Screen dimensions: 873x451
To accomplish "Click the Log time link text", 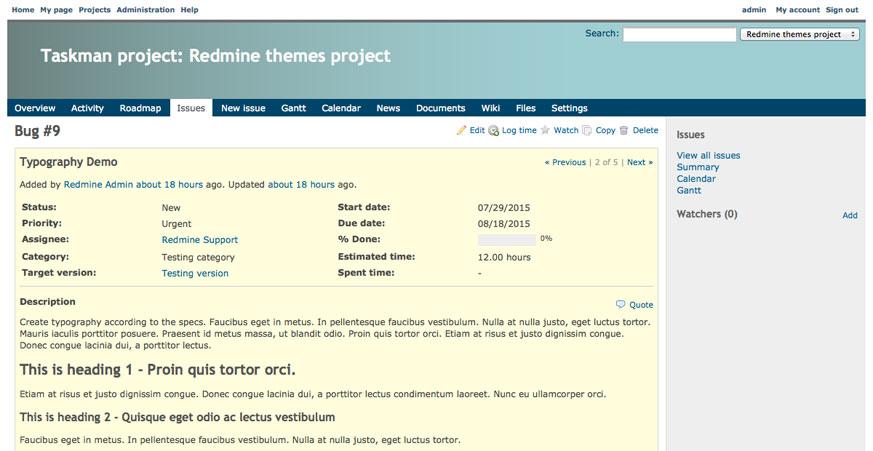I will (x=519, y=130).
